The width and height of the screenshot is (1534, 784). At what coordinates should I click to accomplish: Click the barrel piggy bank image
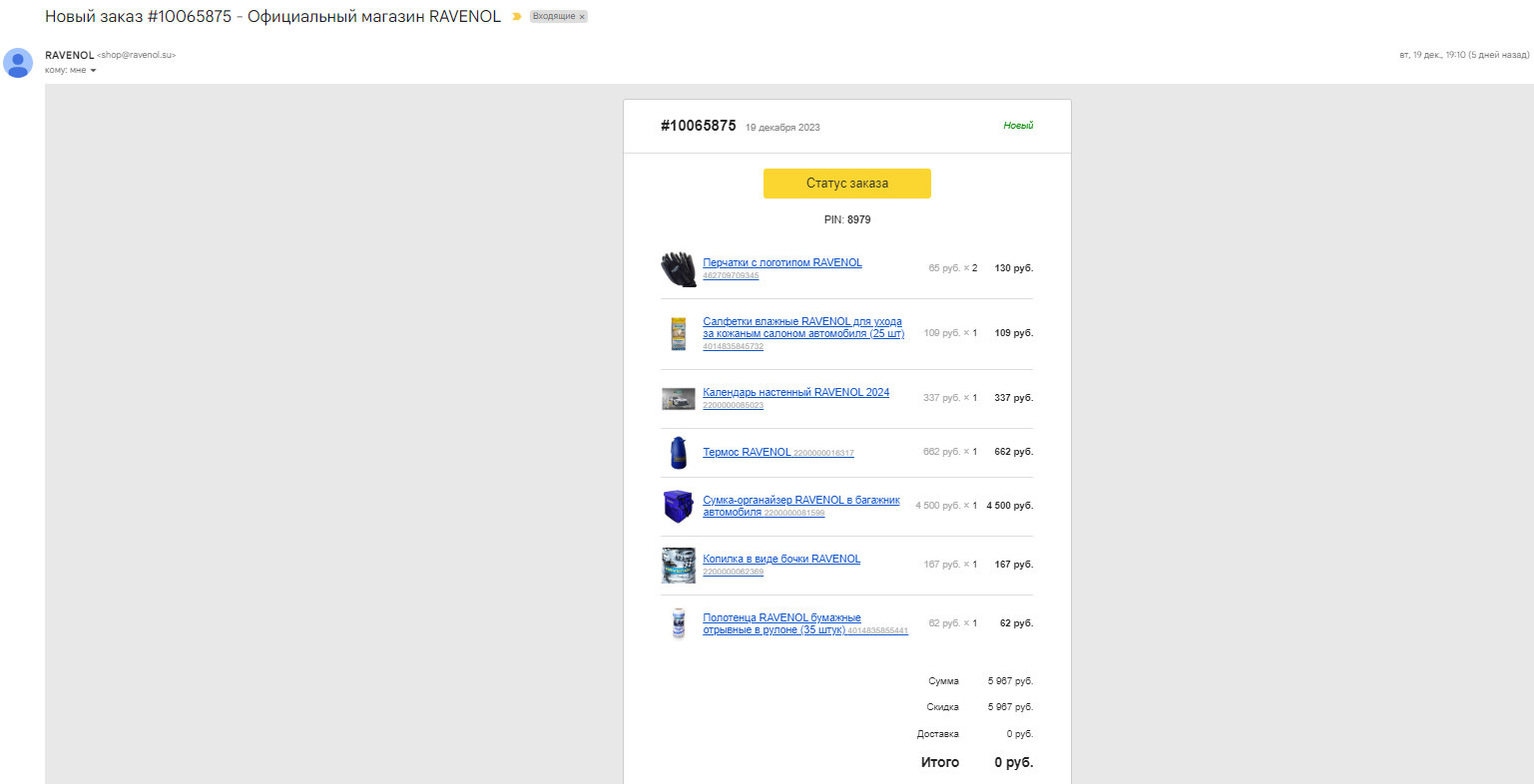point(679,565)
